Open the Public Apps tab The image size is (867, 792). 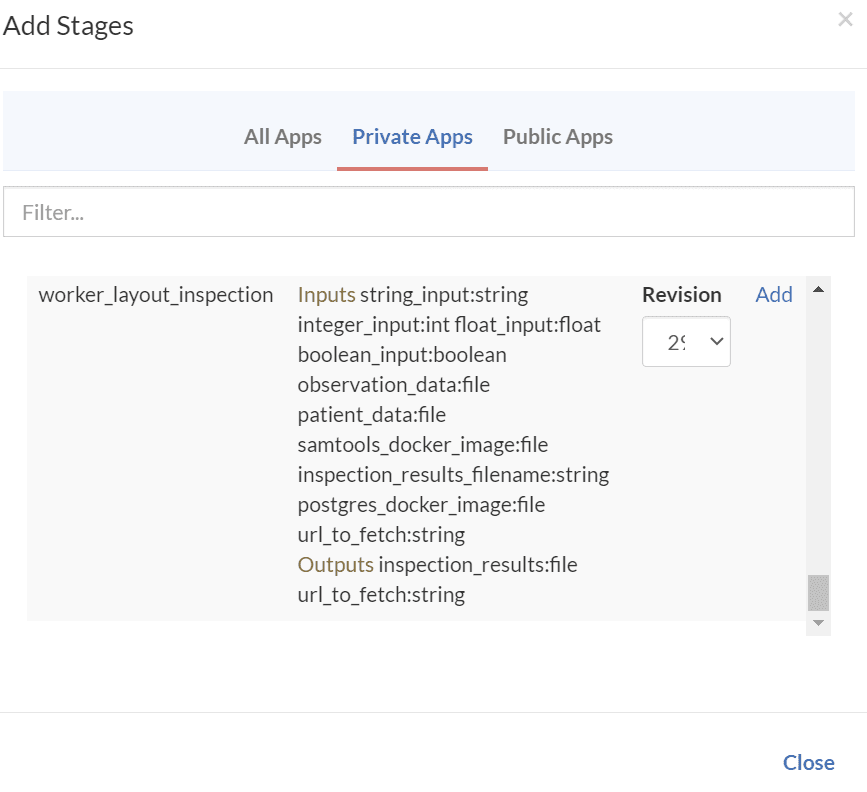[558, 137]
